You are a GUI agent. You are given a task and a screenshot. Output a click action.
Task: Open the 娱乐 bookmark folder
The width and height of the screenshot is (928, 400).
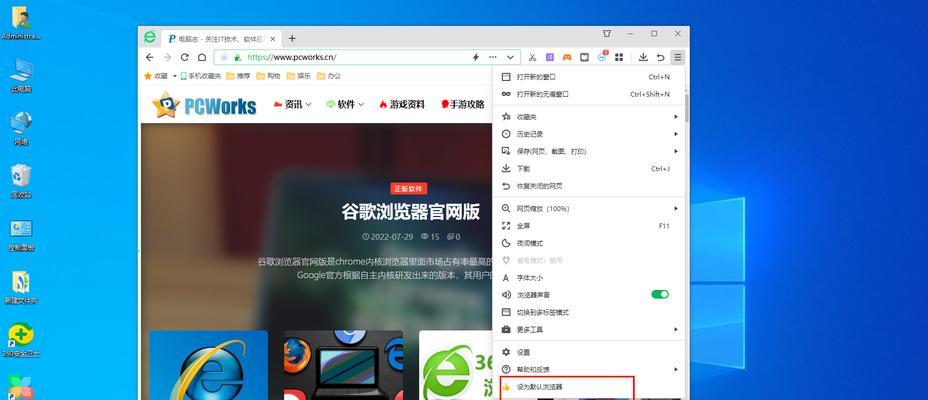[x=299, y=76]
